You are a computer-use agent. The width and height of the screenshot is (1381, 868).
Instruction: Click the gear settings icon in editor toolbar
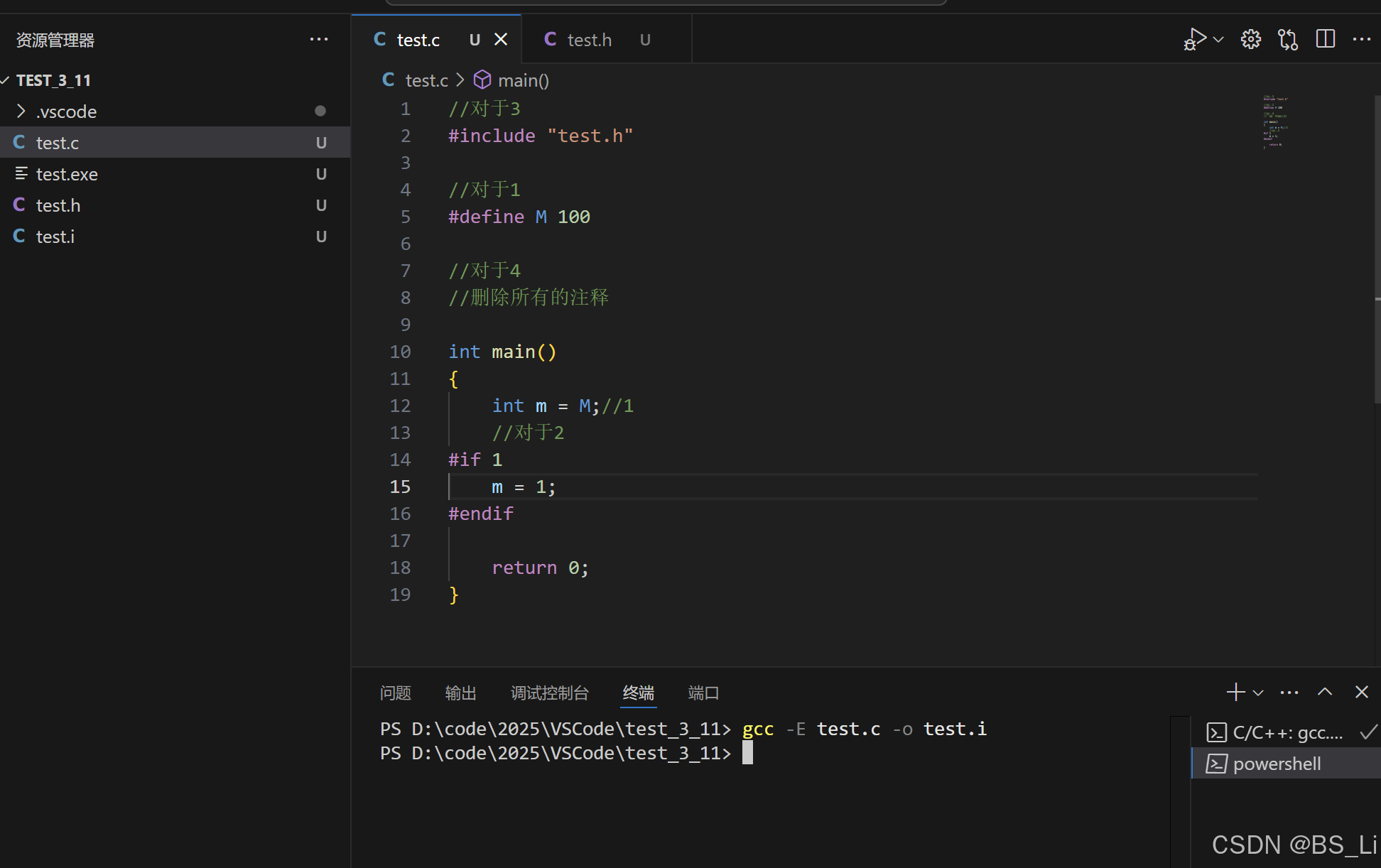click(1251, 39)
